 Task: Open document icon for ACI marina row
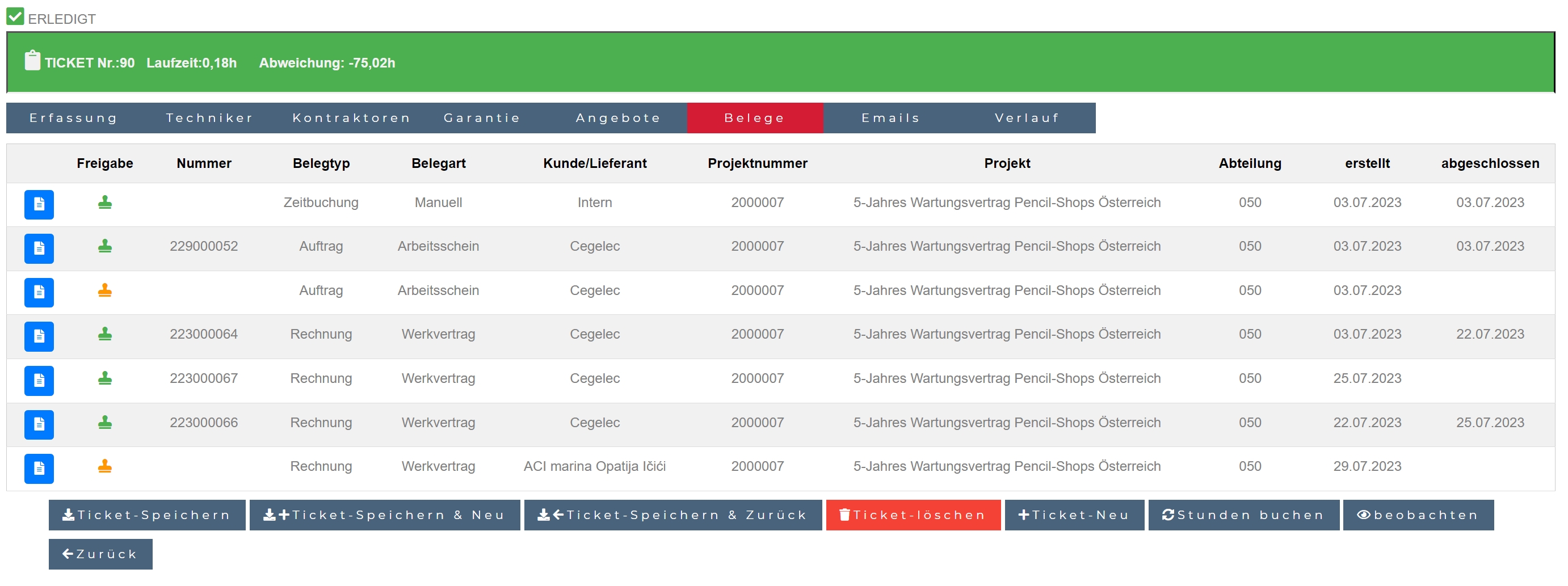coord(39,469)
